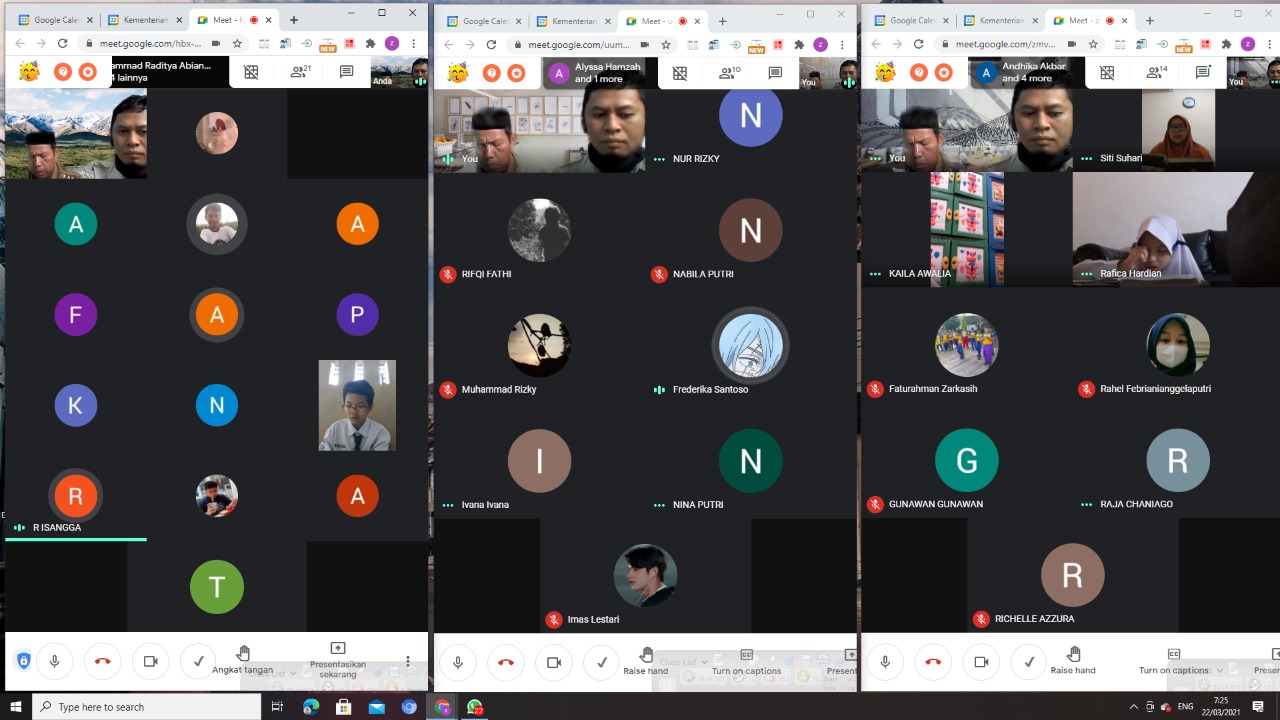Open the participants list showing 21 people
The width and height of the screenshot is (1280, 720).
pyautogui.click(x=300, y=72)
